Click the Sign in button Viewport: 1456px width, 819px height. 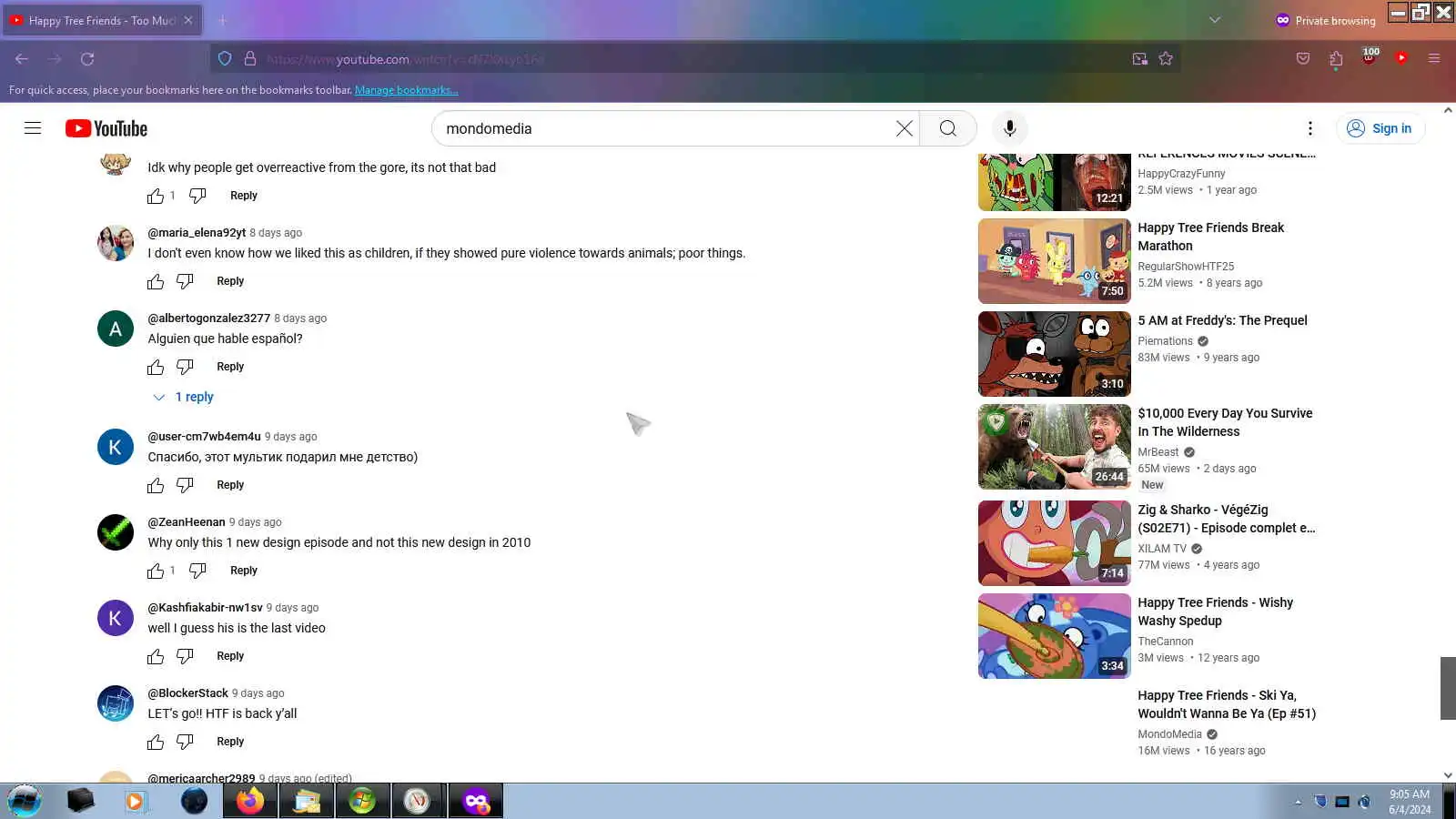click(1380, 128)
